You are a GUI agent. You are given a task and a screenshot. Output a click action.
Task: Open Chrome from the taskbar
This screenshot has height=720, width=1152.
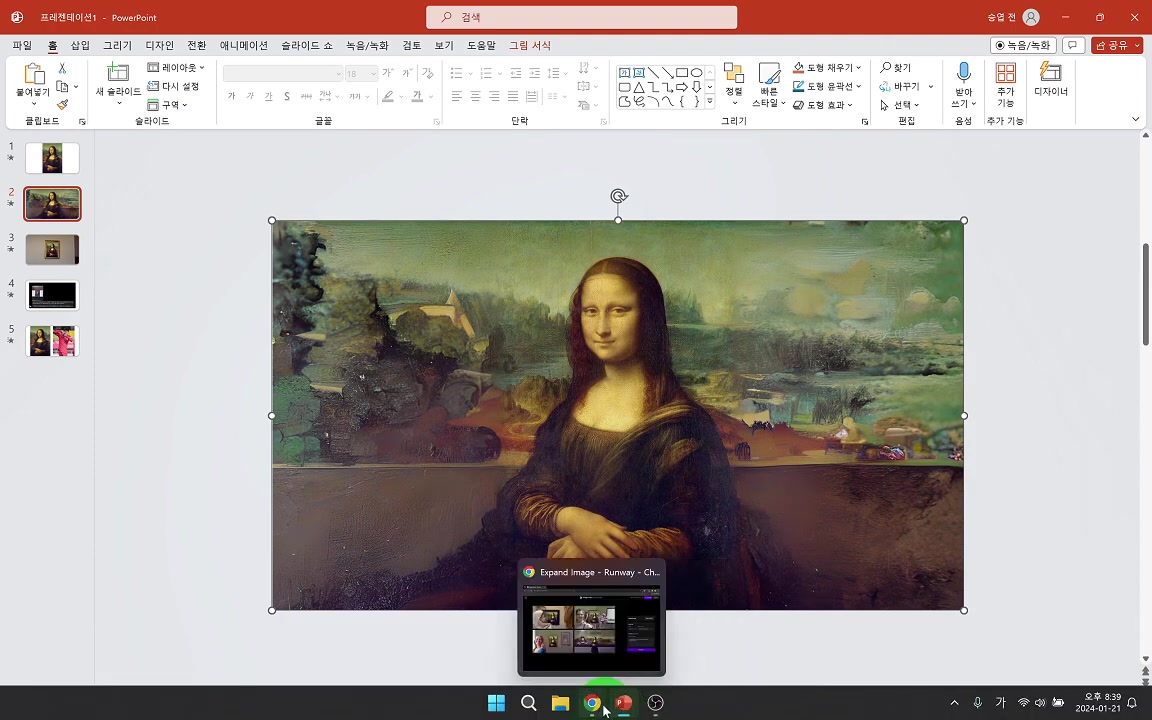click(591, 703)
